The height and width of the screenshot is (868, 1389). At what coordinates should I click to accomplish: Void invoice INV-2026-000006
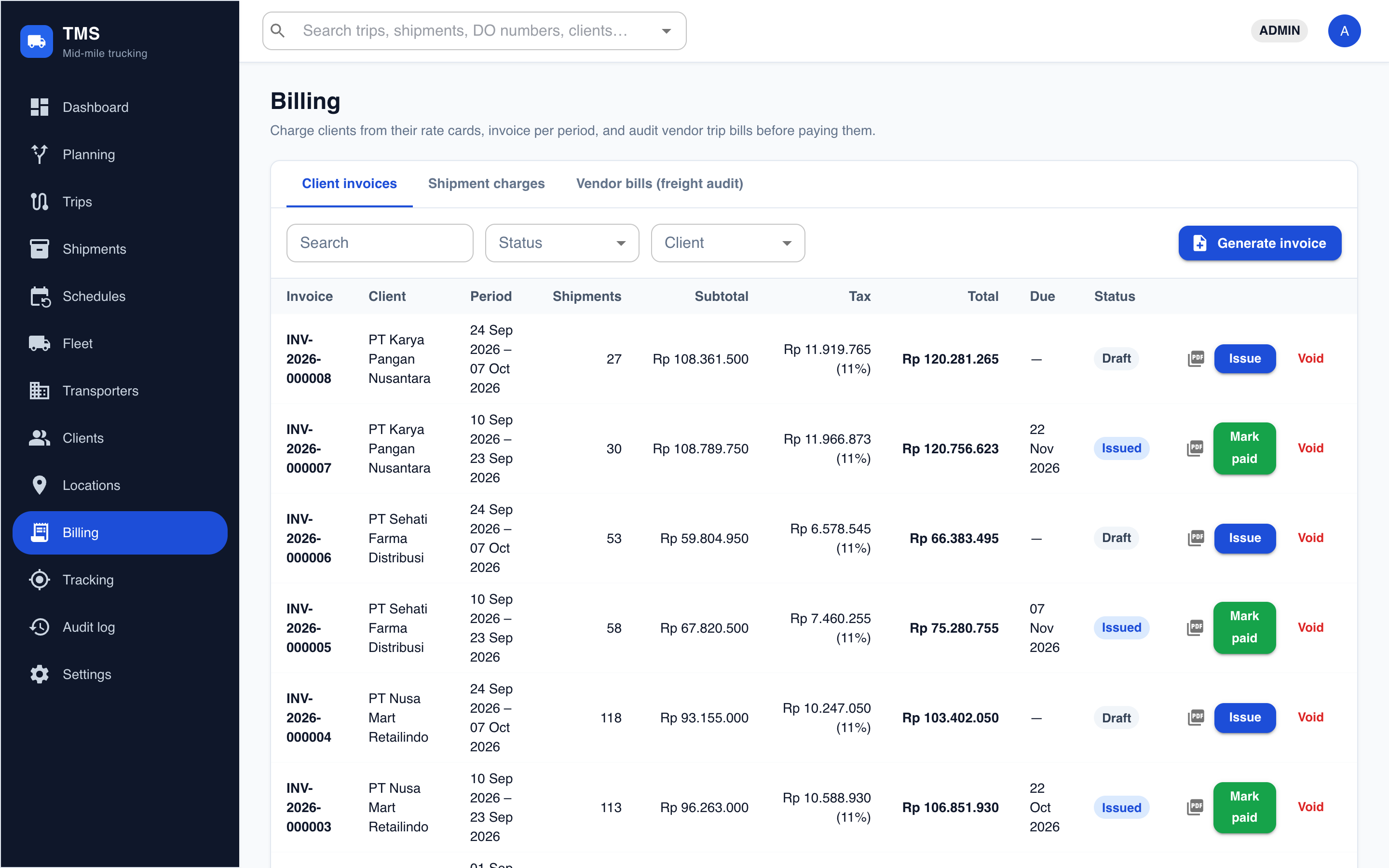[1310, 538]
